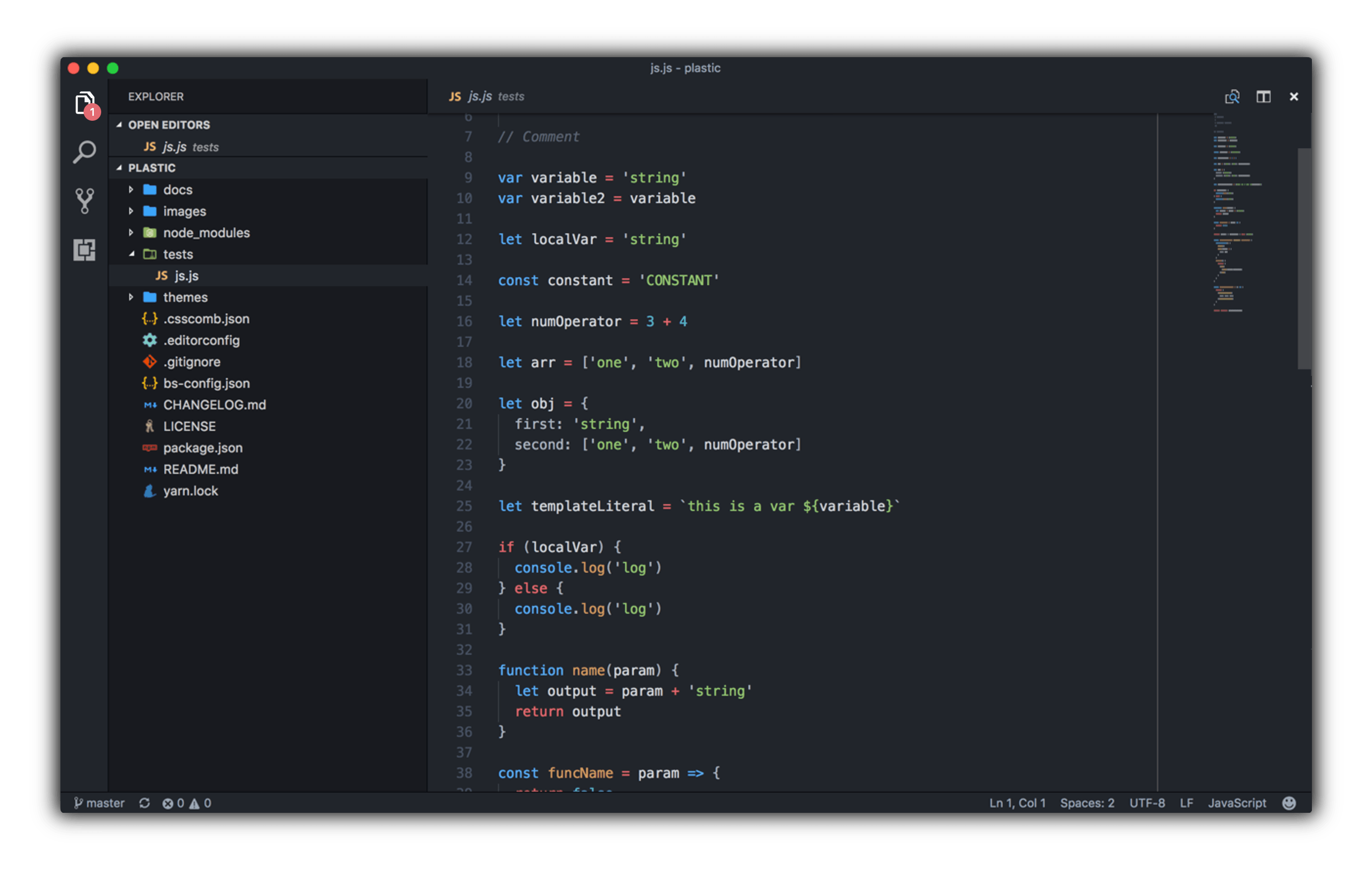The width and height of the screenshot is (1372, 870).
Task: Click the images folder icon
Action: point(150,211)
